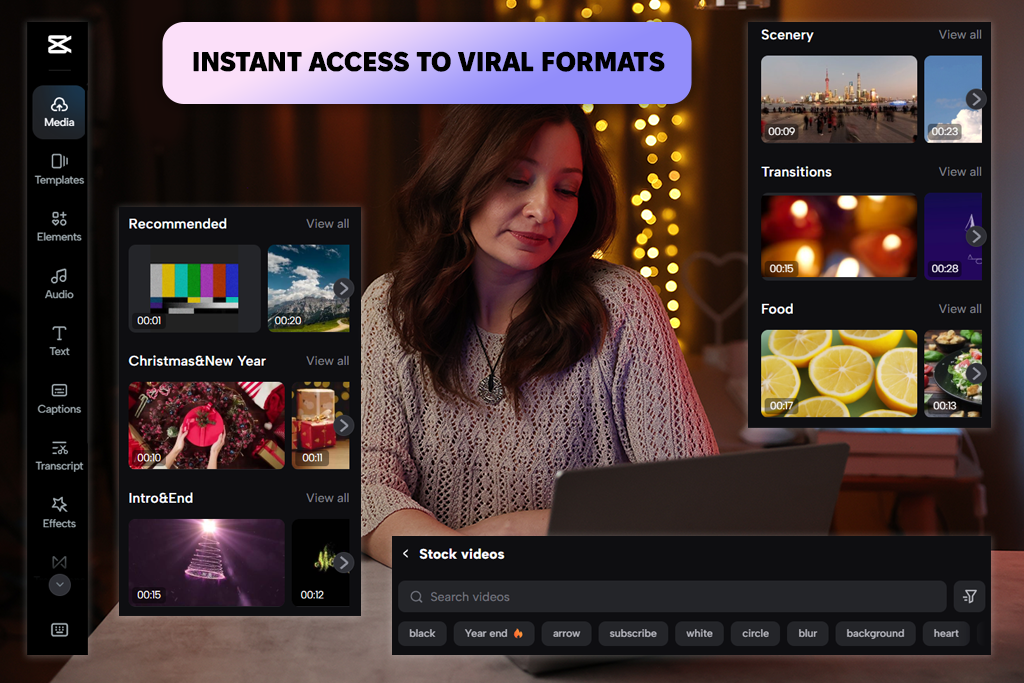1024x683 pixels.
Task: Open the 00:12 Intro&End clip
Action: [320, 562]
